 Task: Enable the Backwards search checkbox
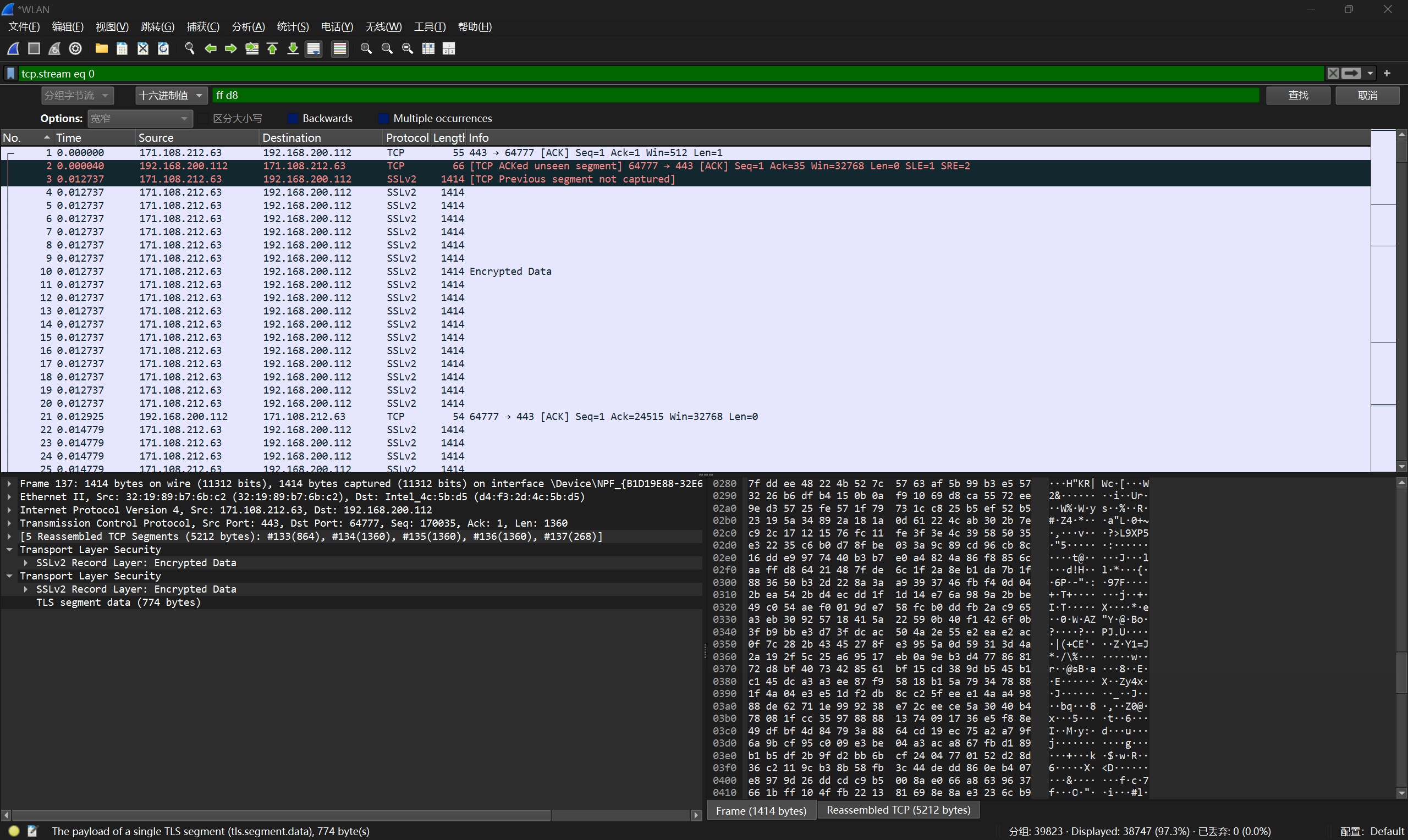pyautogui.click(x=293, y=118)
